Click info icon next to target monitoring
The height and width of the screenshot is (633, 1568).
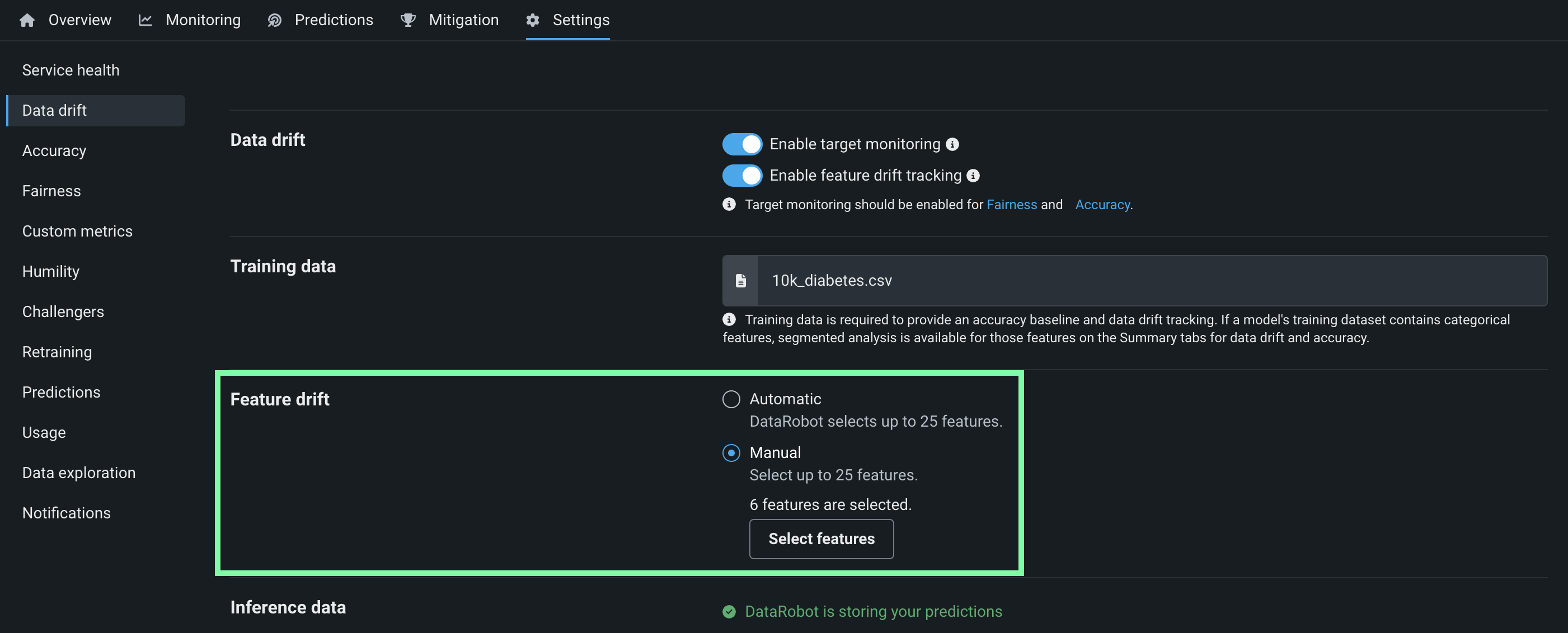pos(952,144)
